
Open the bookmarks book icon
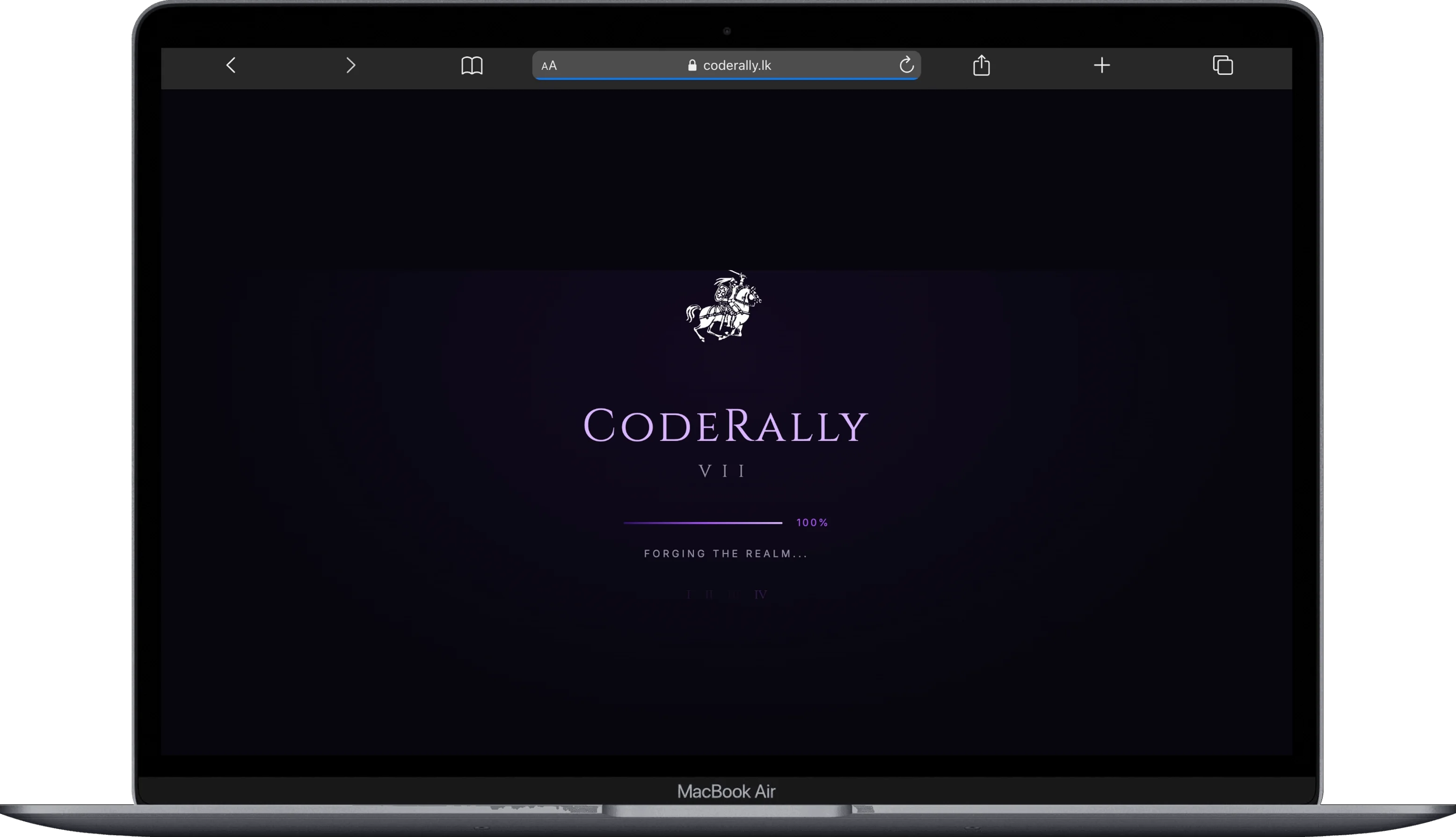tap(472, 66)
